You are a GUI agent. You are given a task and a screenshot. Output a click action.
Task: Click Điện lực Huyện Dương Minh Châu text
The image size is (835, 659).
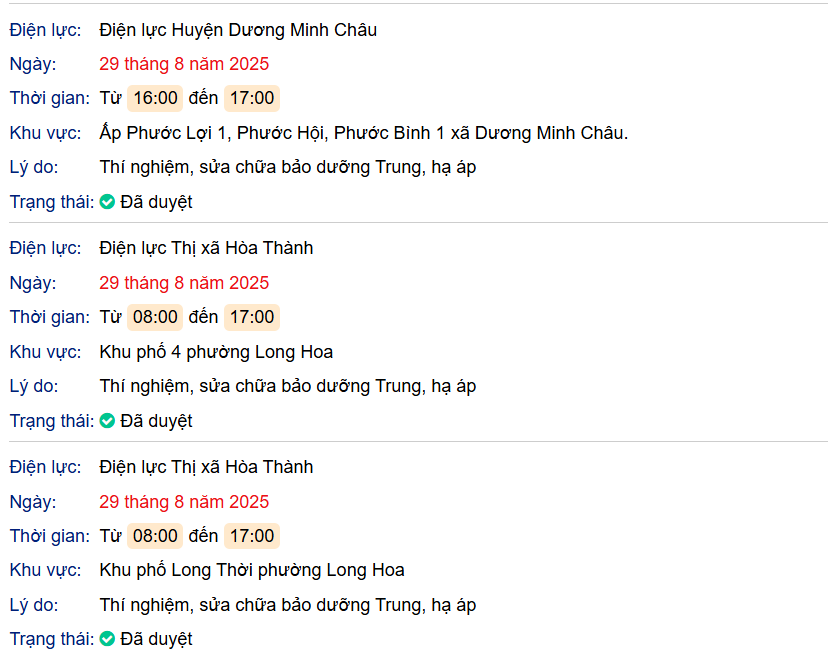[238, 30]
